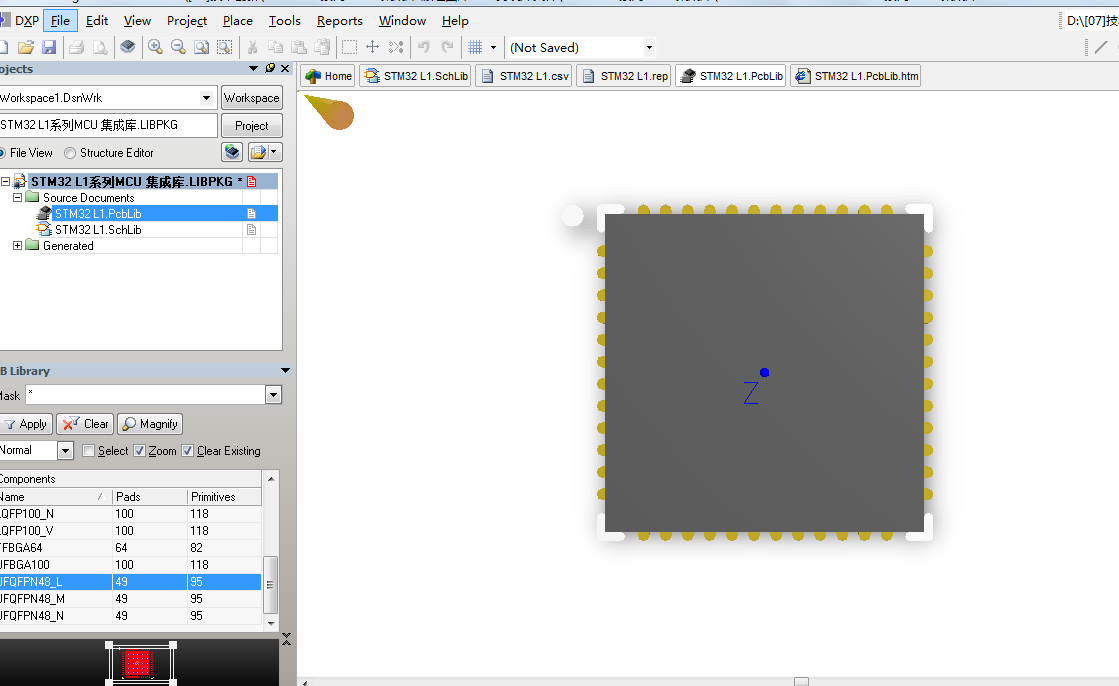1119x686 pixels.
Task: Save the library with the floppy icon
Action: pyautogui.click(x=49, y=48)
